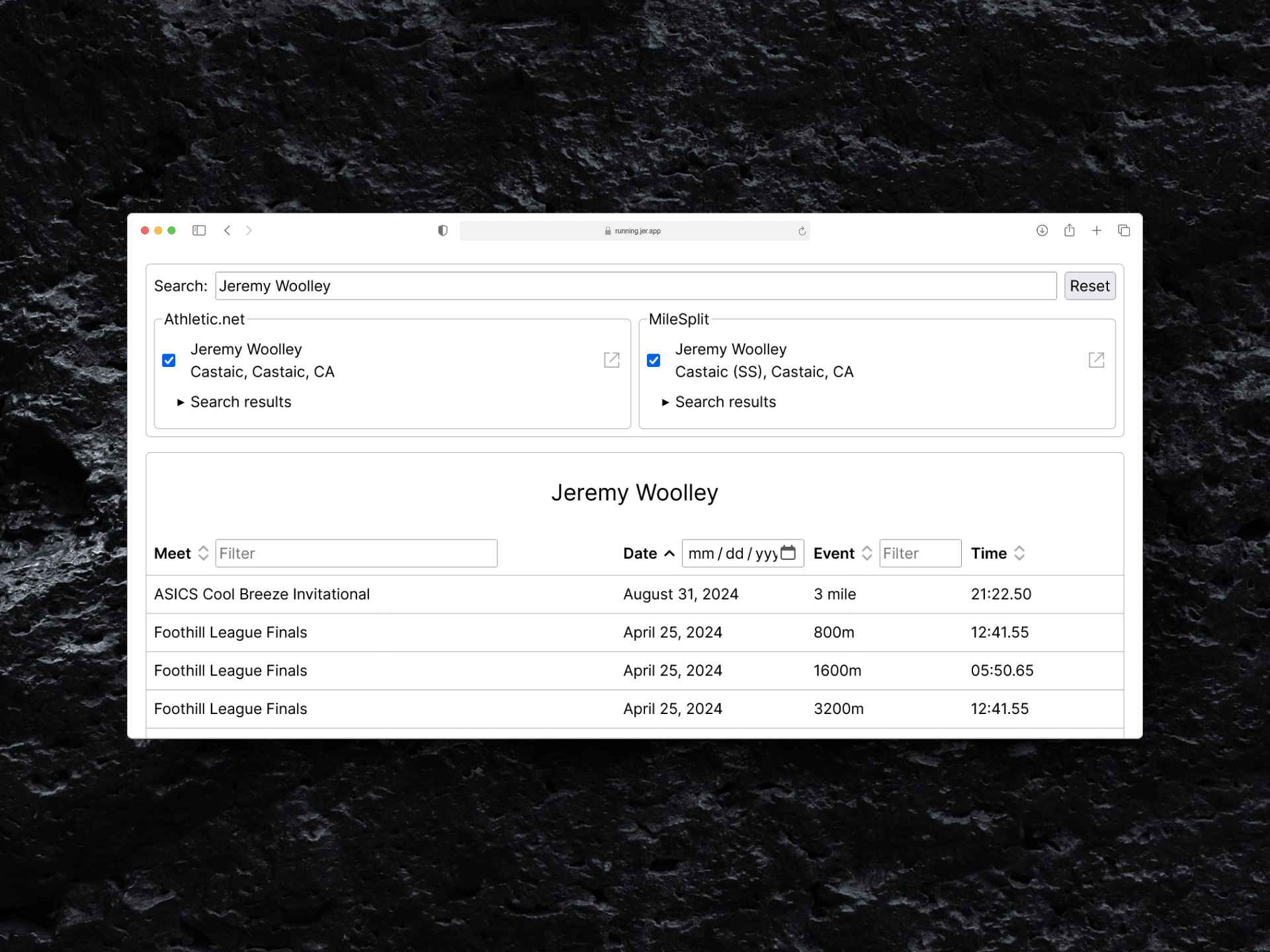Expand Athletic.net Search results disclosure triangle

click(x=180, y=402)
